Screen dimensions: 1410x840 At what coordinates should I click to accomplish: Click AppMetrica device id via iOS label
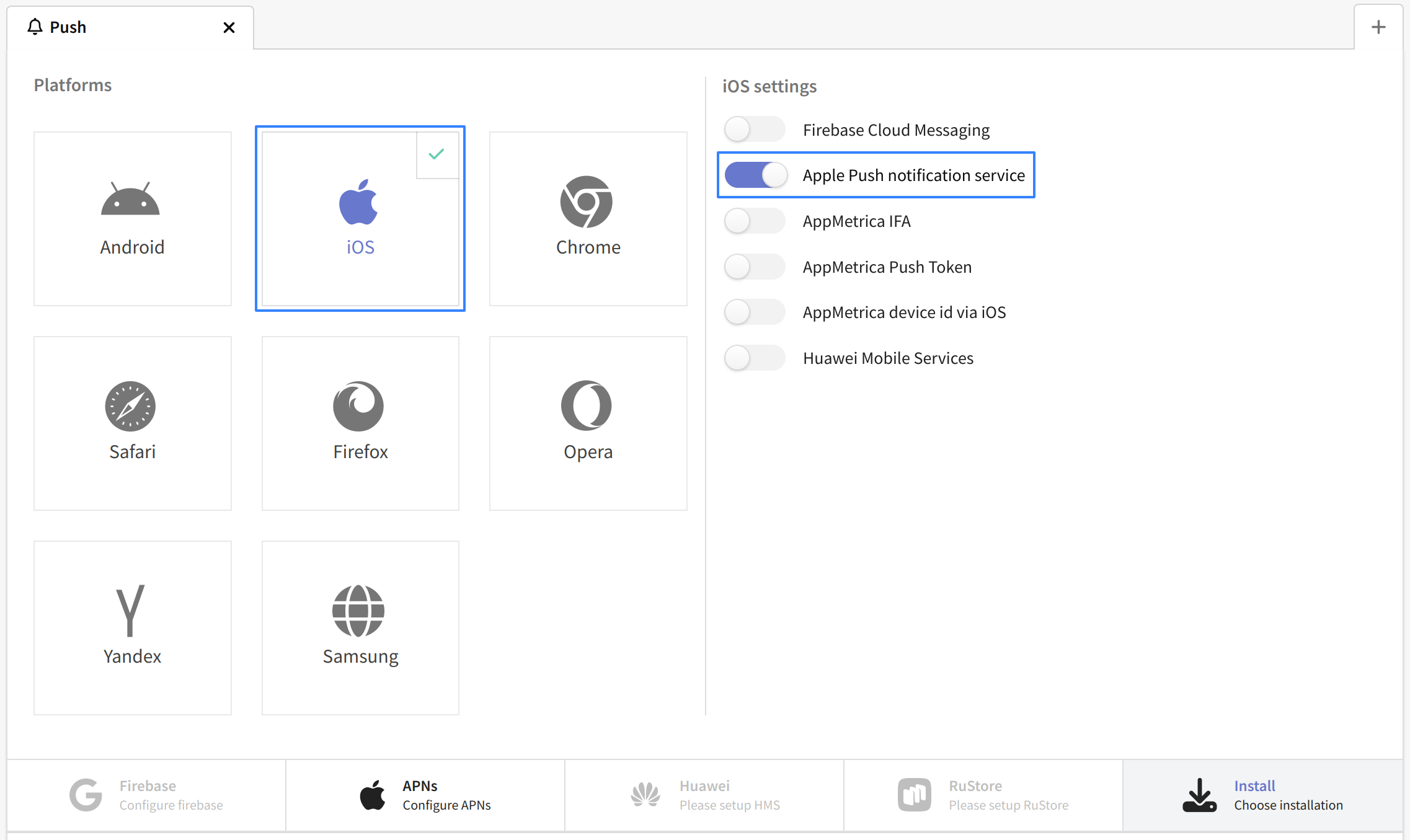coord(904,312)
